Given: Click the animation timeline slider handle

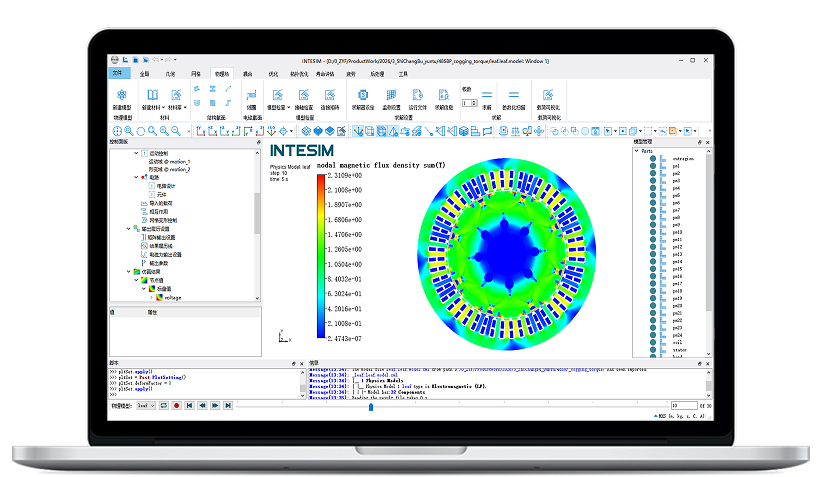Looking at the screenshot, I should point(371,406).
